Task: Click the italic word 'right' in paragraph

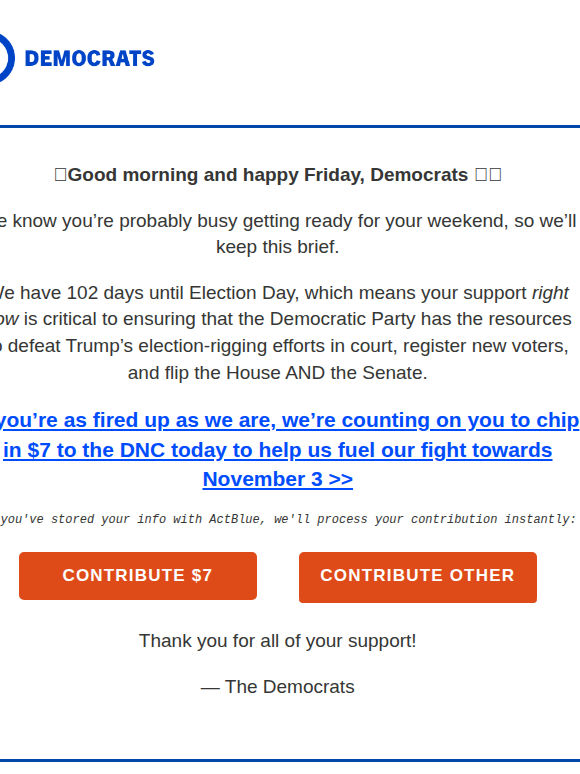Action: coord(550,293)
